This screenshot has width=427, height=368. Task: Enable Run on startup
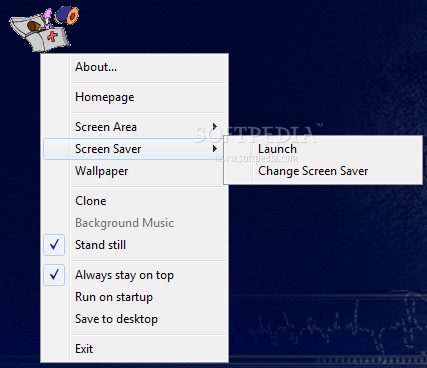pos(135,297)
